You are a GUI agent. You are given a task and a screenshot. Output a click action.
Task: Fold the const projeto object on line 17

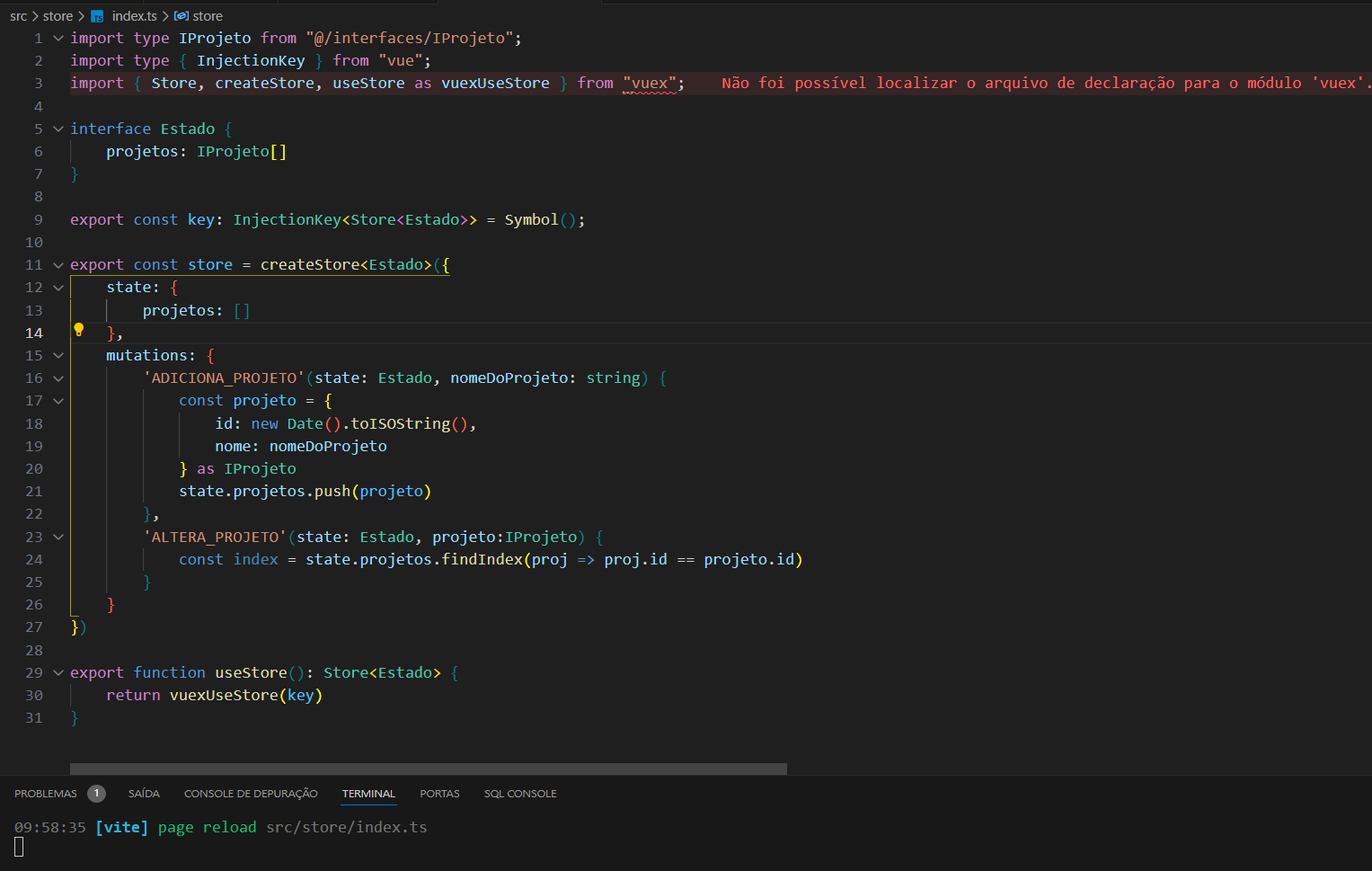pos(58,401)
